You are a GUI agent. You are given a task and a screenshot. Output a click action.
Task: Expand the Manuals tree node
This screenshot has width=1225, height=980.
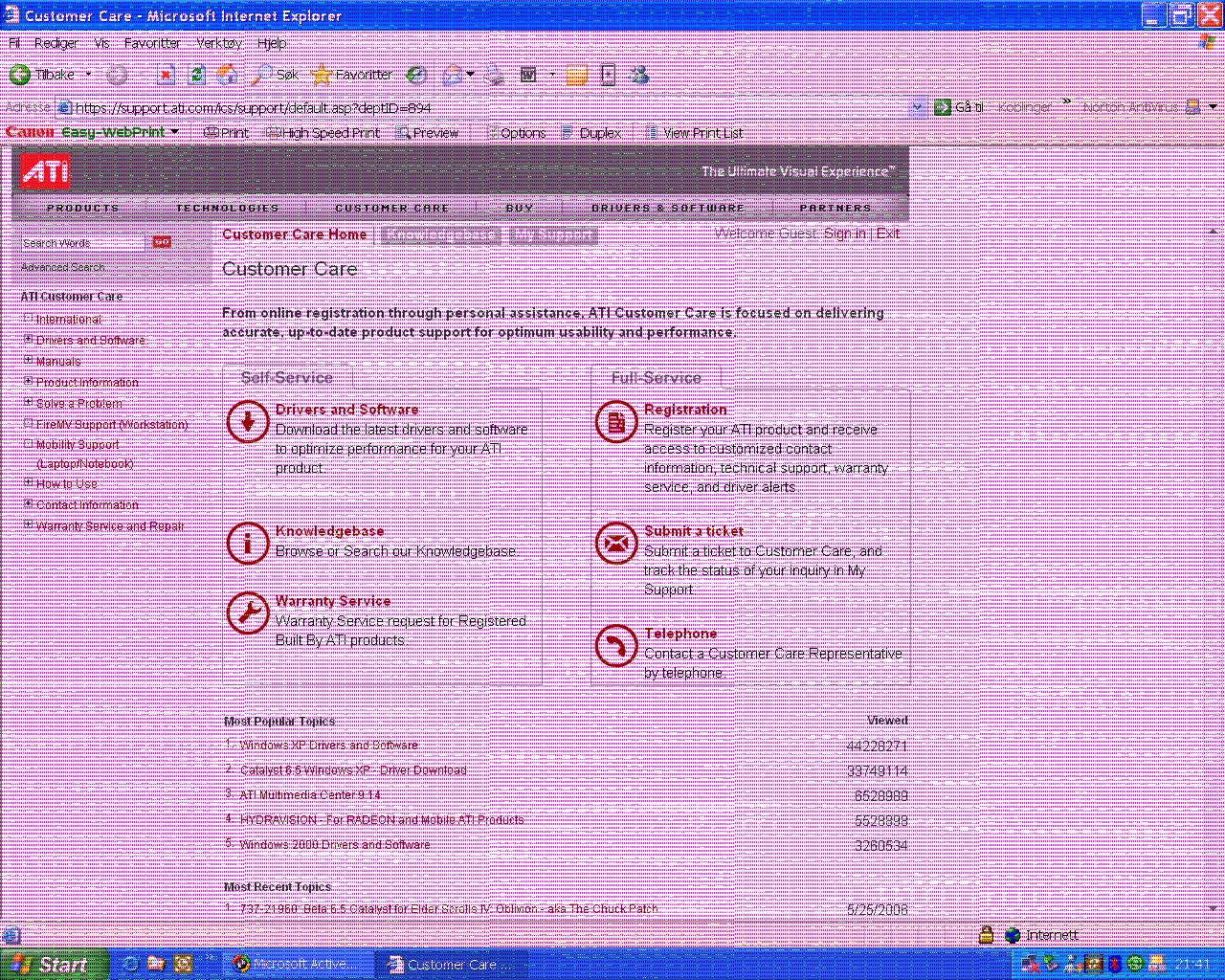point(29,361)
